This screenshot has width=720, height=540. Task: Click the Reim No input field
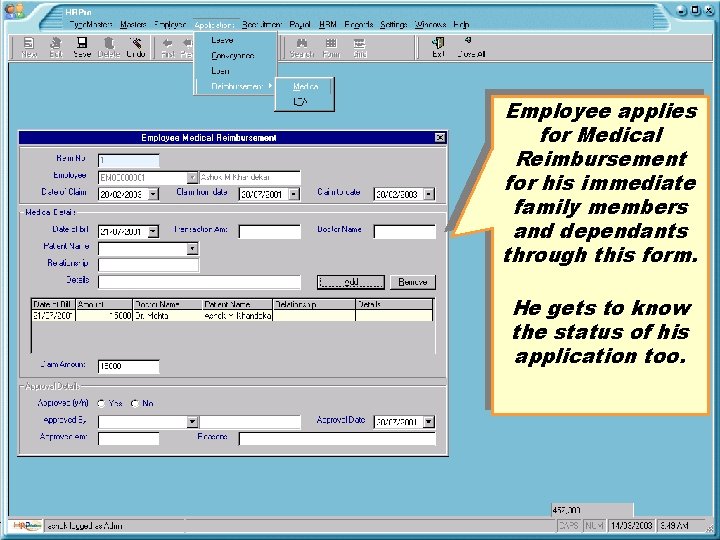pyautogui.click(x=129, y=160)
